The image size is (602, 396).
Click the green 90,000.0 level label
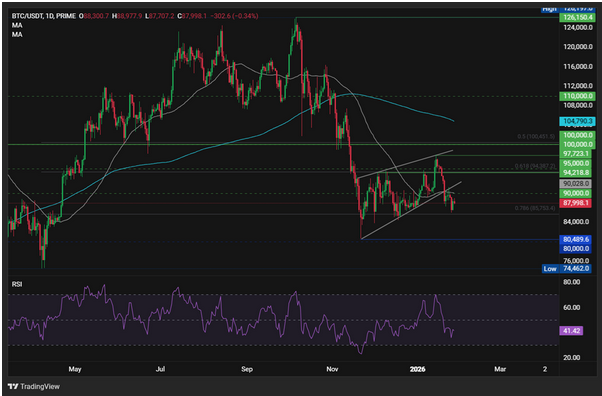pos(577,193)
